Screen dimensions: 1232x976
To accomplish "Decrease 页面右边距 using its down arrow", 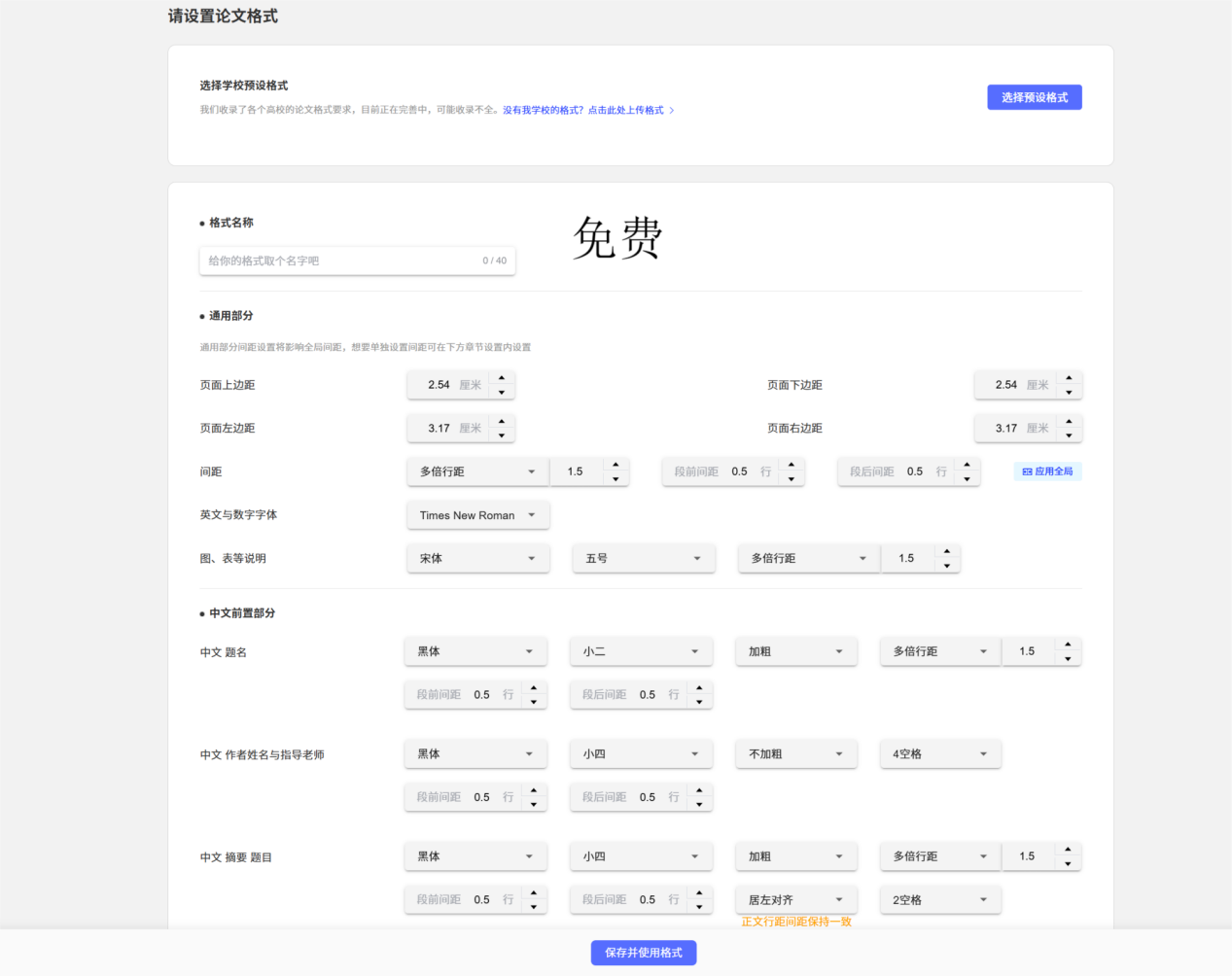I will 1069,436.
